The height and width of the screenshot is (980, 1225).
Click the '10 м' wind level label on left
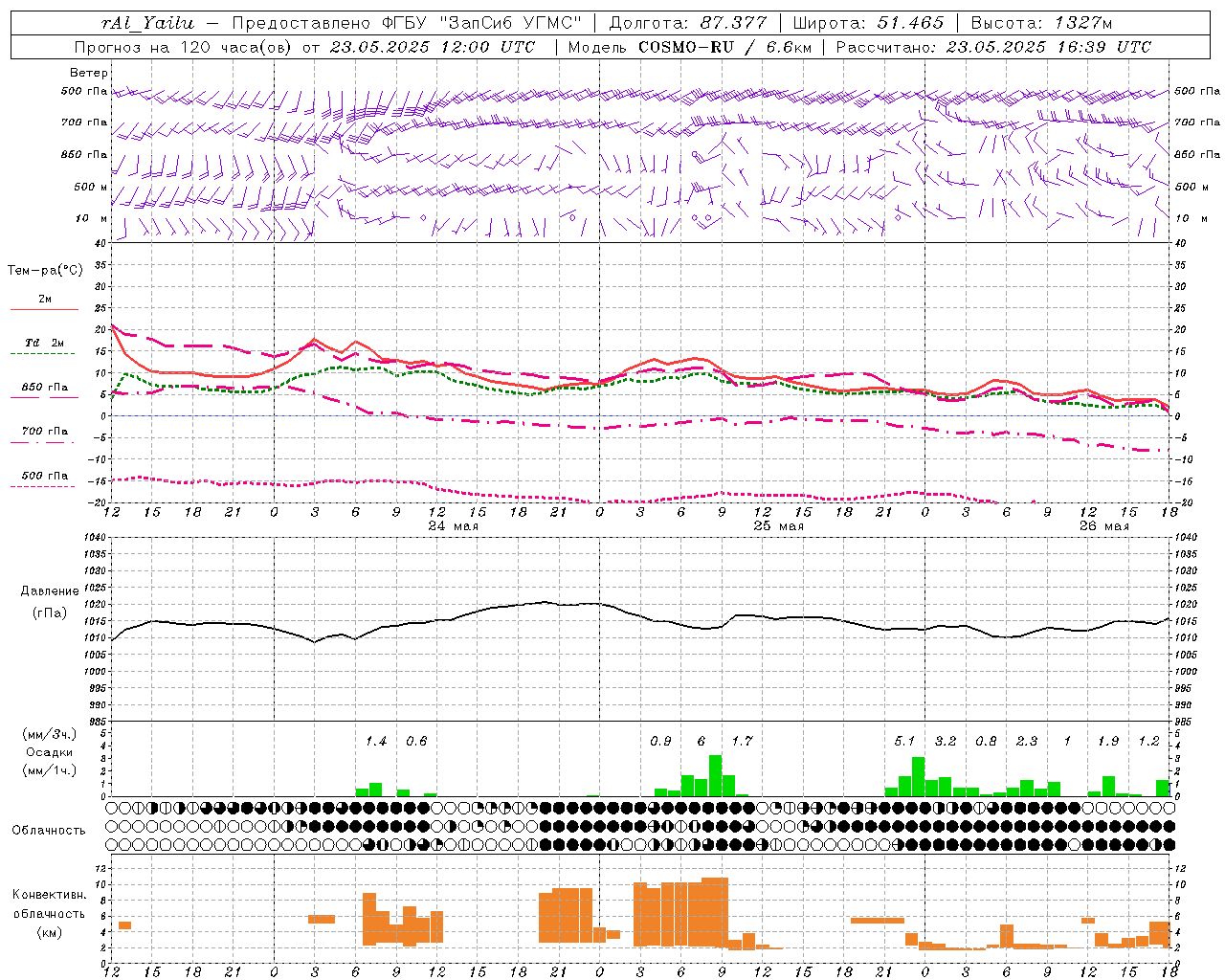[93, 218]
